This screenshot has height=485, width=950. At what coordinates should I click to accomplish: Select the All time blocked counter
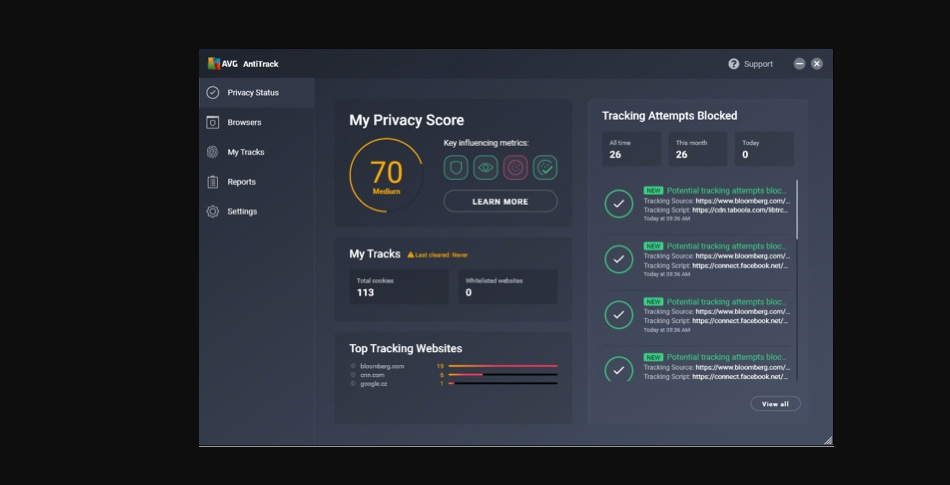631,149
